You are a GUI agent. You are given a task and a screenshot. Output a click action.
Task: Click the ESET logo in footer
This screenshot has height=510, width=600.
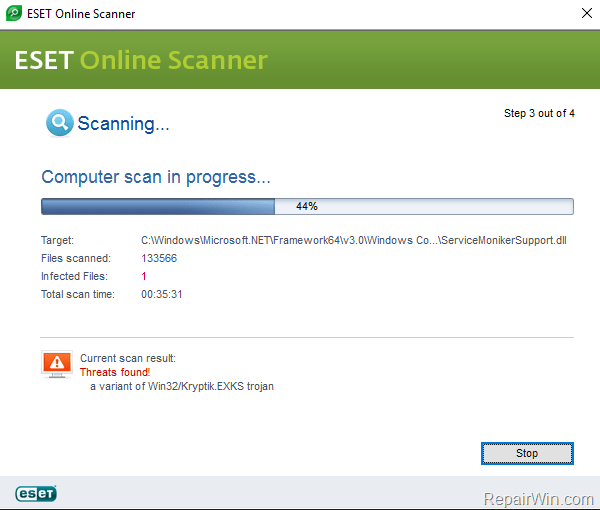pos(36,493)
